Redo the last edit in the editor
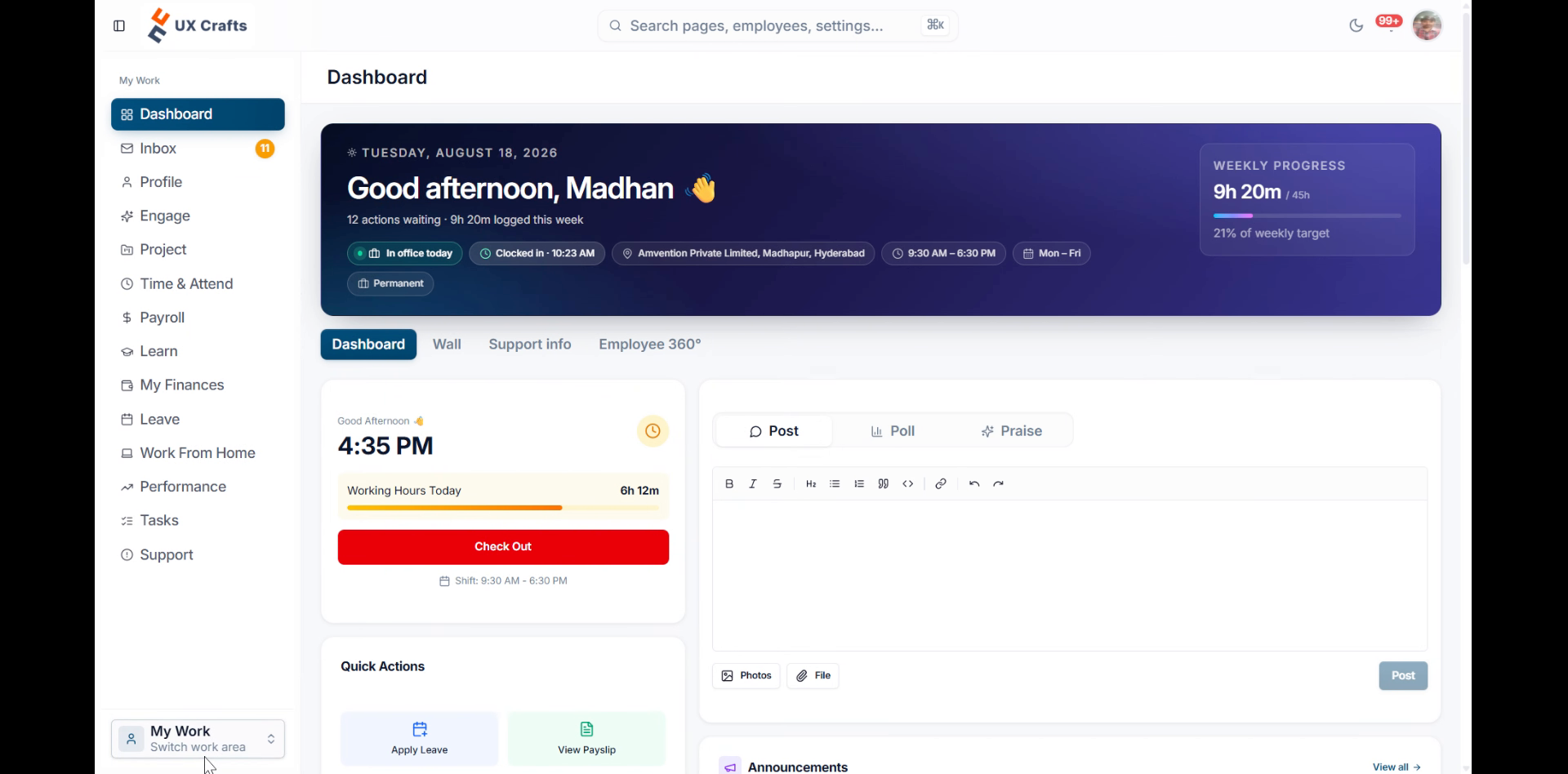1568x774 pixels. pyautogui.click(x=999, y=484)
